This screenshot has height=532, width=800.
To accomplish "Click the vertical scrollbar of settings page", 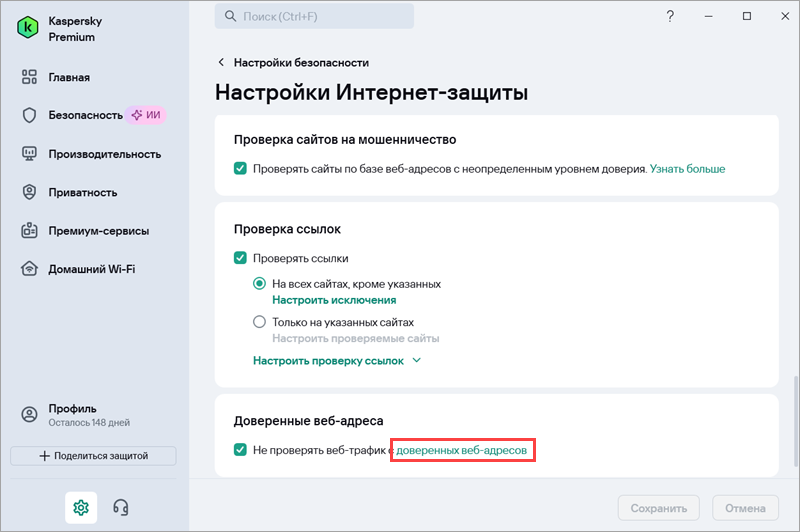I will (795, 421).
